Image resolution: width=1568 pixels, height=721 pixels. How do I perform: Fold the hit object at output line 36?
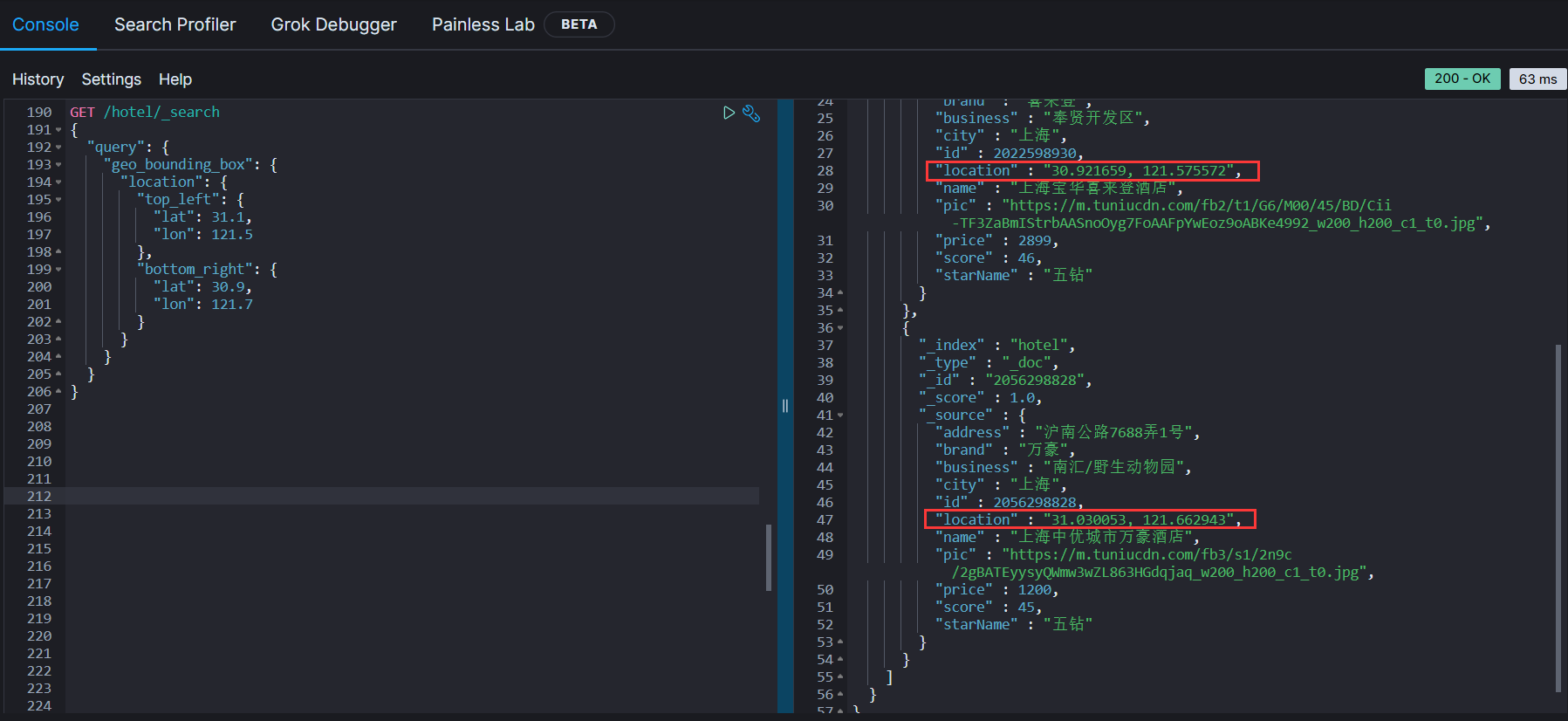point(840,328)
